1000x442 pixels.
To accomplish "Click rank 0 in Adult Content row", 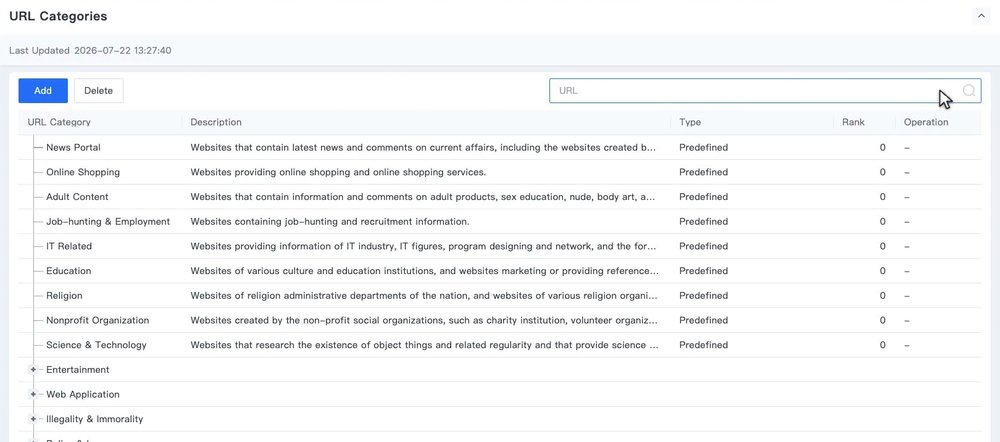I will pos(883,197).
